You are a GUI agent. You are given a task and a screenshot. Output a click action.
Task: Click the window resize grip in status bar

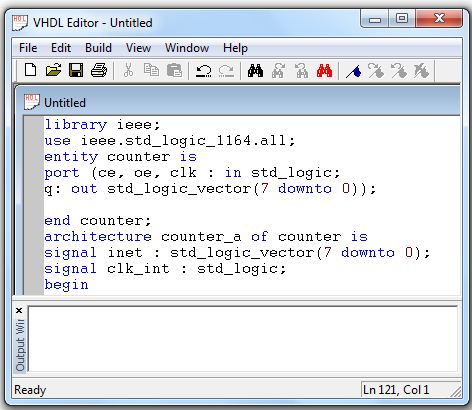coord(455,391)
